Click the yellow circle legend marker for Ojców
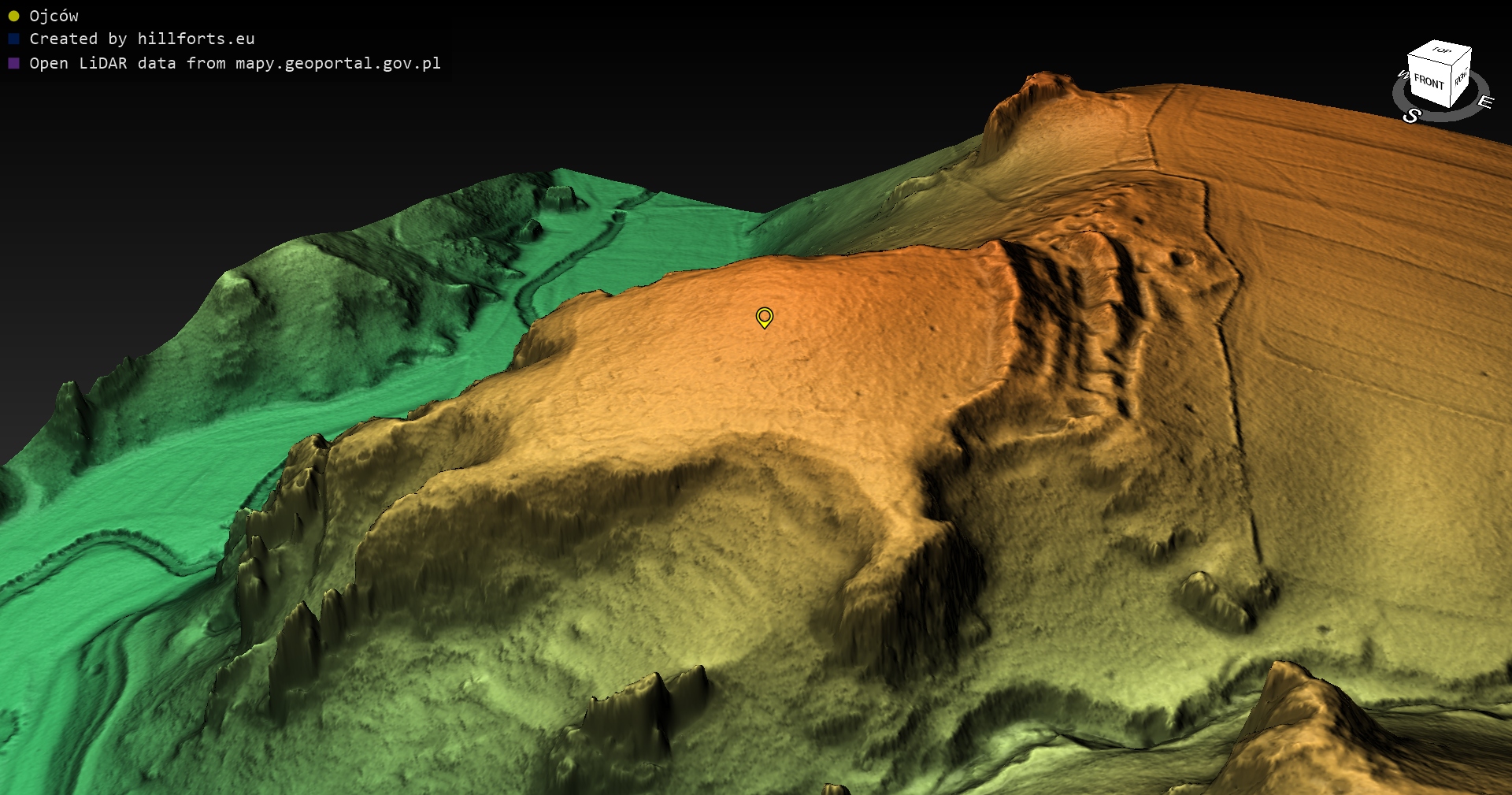 tap(13, 16)
